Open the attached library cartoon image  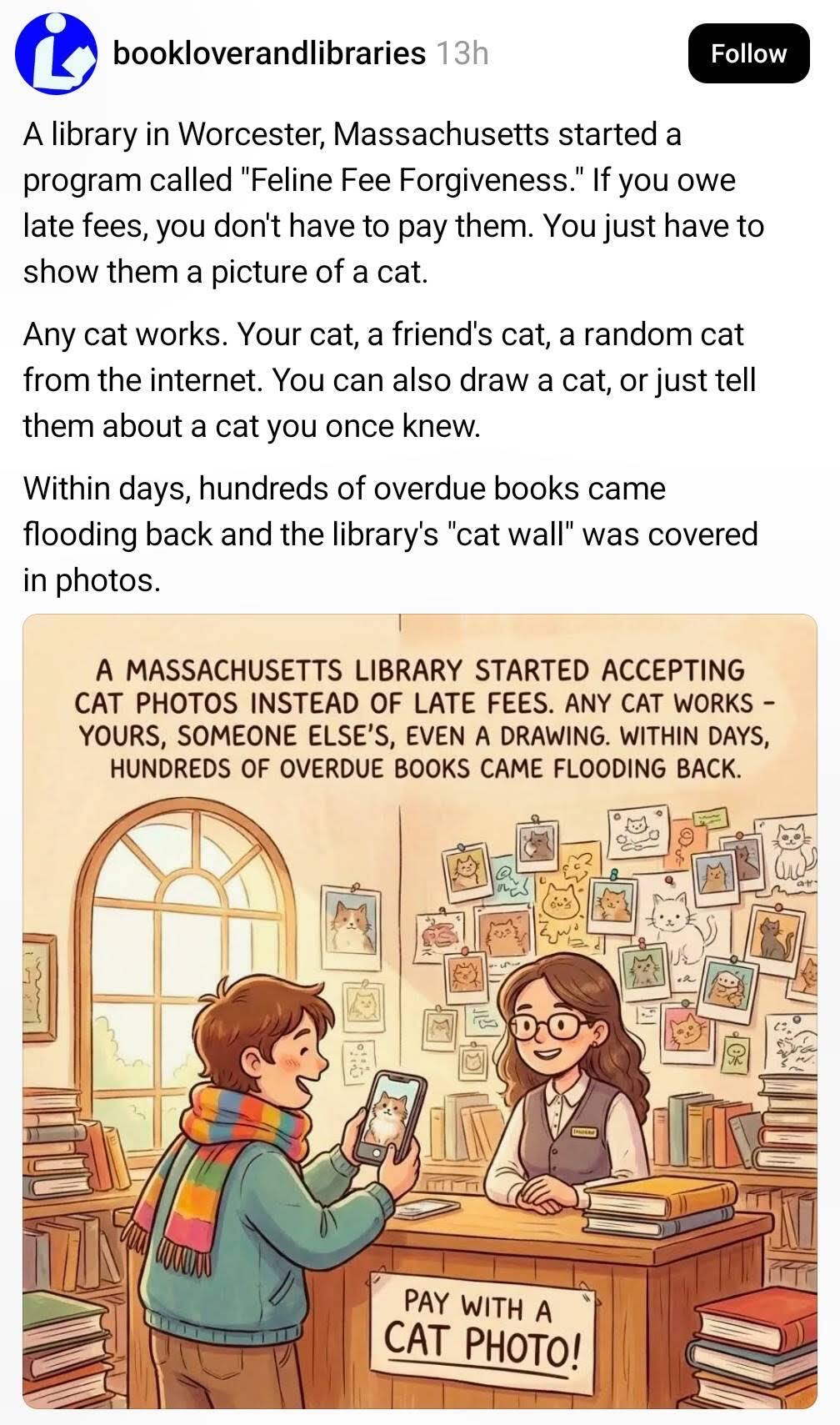pyautogui.click(x=419, y=1011)
